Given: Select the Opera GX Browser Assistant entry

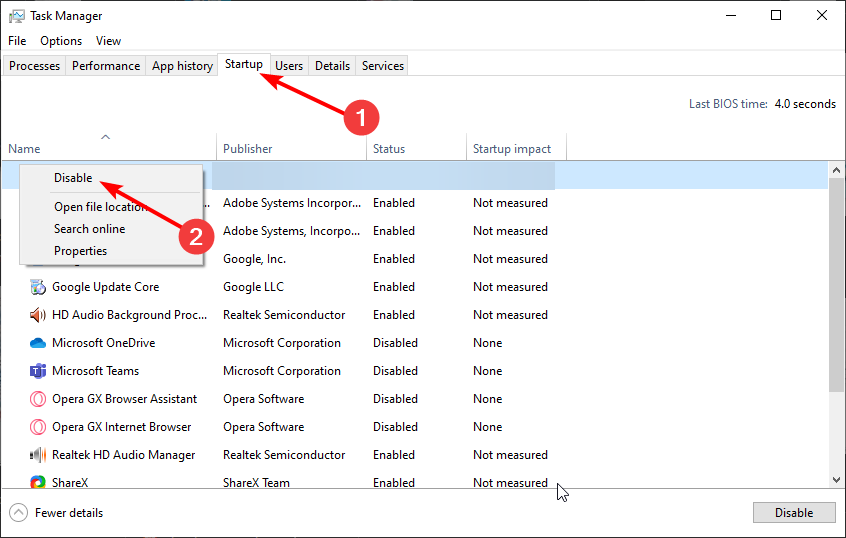Looking at the screenshot, I should tap(125, 399).
